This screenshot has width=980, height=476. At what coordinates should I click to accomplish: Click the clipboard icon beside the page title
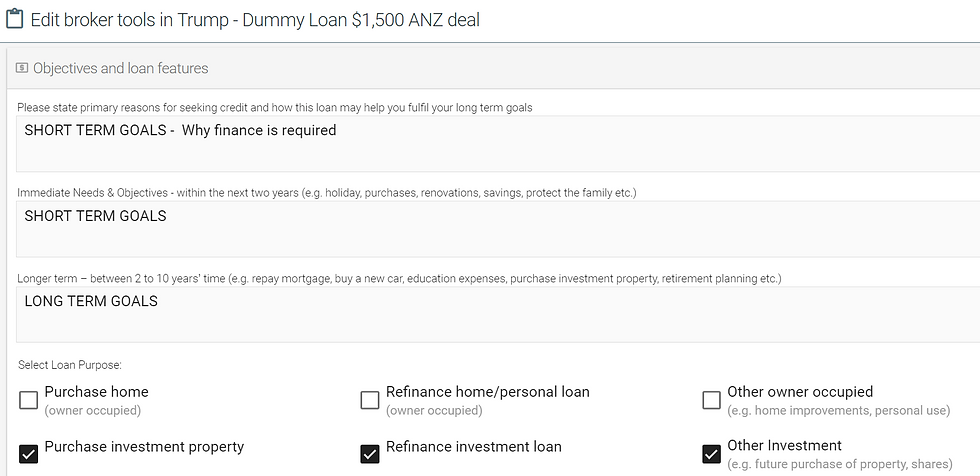click(15, 19)
